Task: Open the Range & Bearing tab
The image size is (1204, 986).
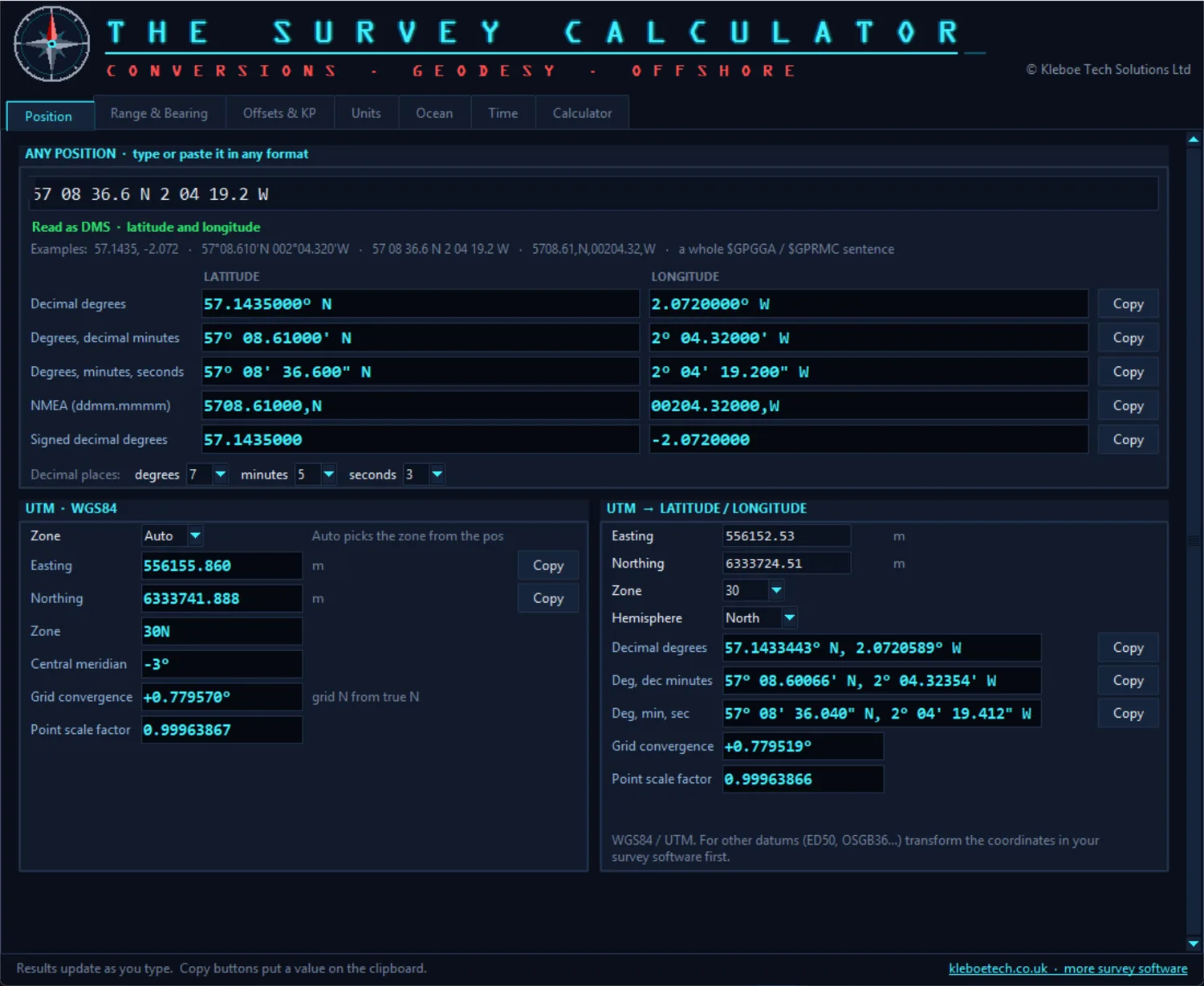Action: (159, 113)
